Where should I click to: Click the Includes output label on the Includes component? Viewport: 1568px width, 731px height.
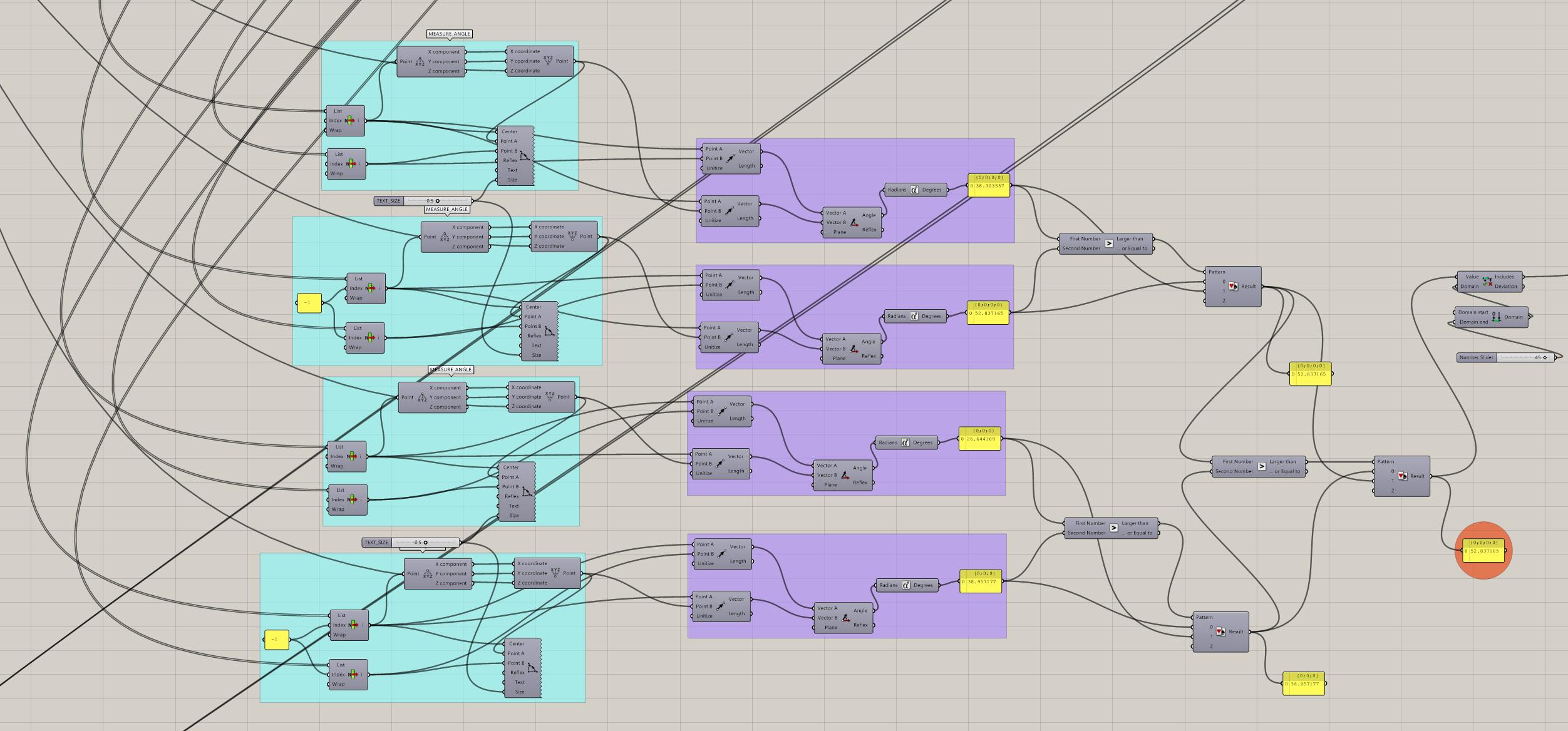tap(1504, 277)
